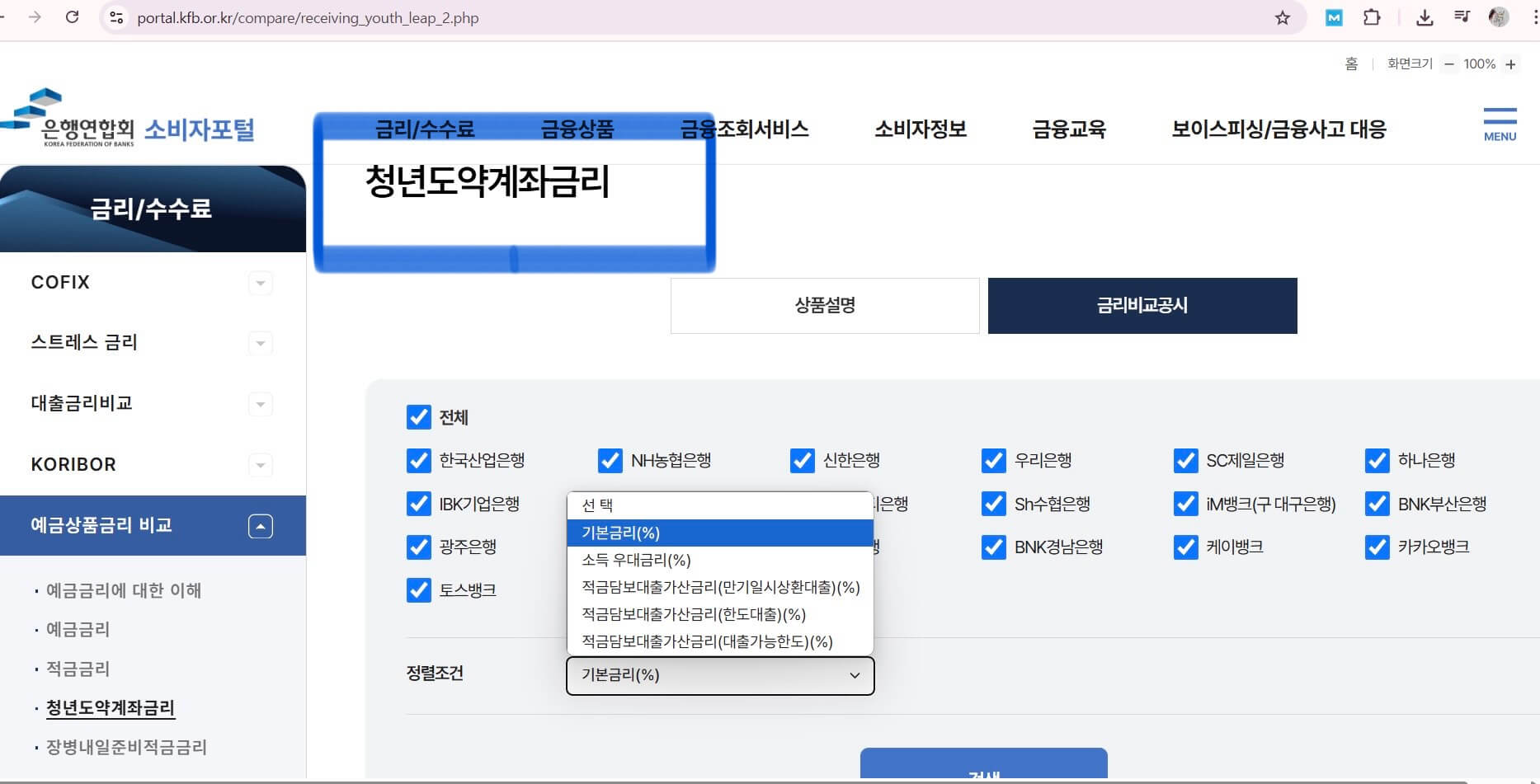Uncheck the 전체 select-all checkbox
The width and height of the screenshot is (1540, 784).
click(419, 418)
